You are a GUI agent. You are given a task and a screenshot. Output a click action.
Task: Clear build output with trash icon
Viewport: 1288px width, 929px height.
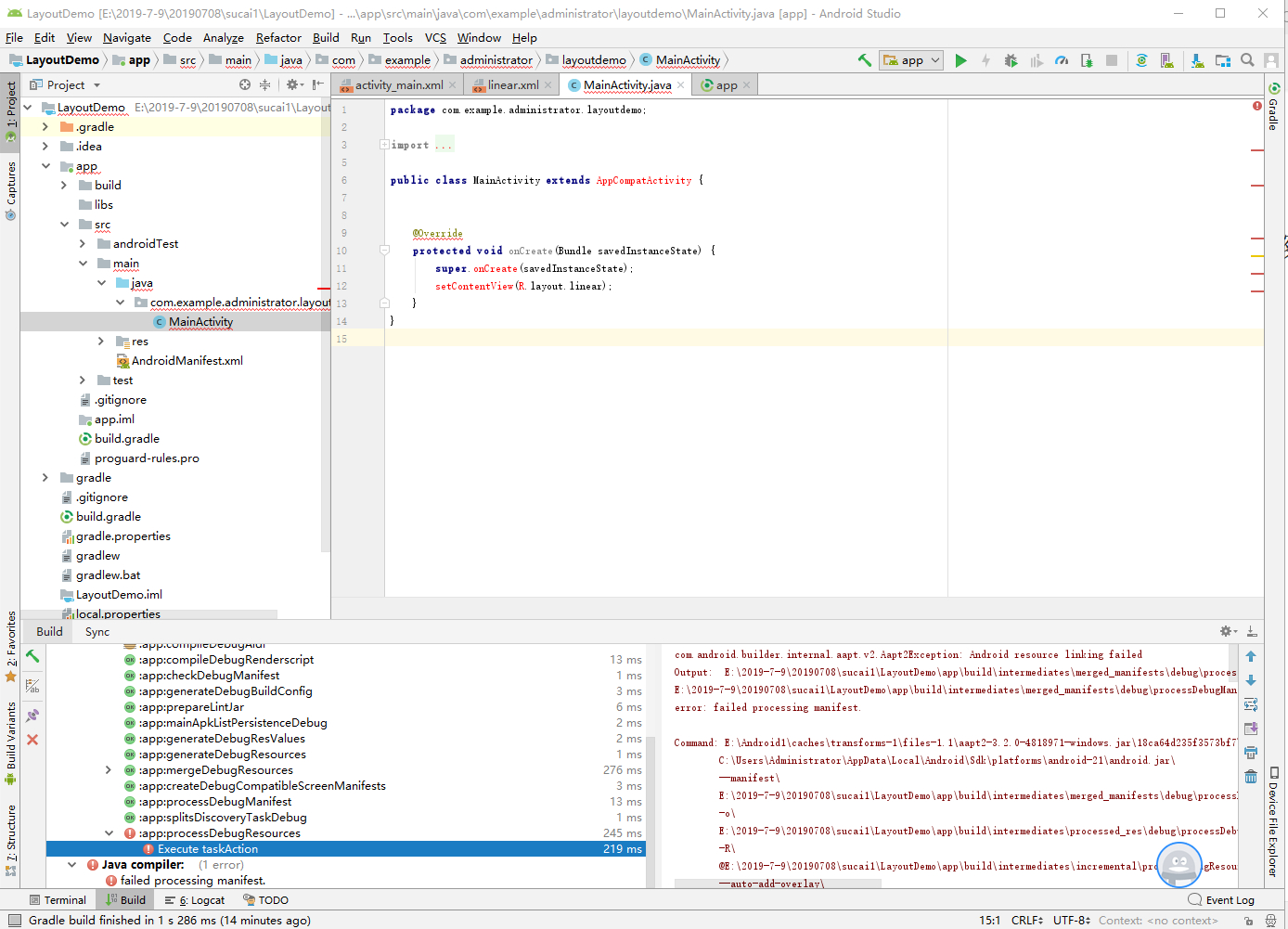click(x=1251, y=776)
